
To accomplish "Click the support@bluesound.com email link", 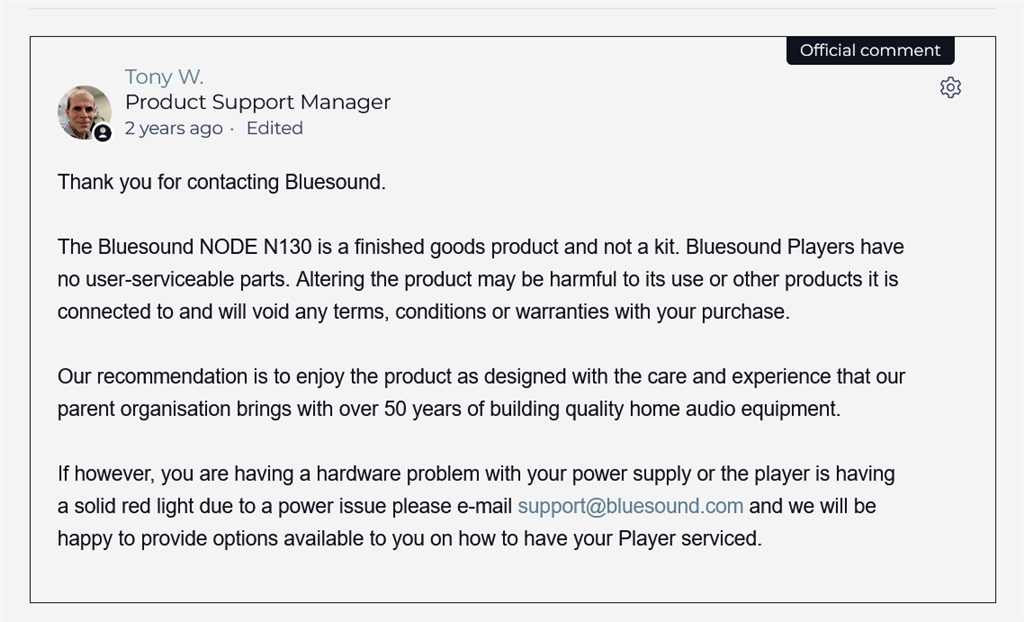I will [630, 506].
